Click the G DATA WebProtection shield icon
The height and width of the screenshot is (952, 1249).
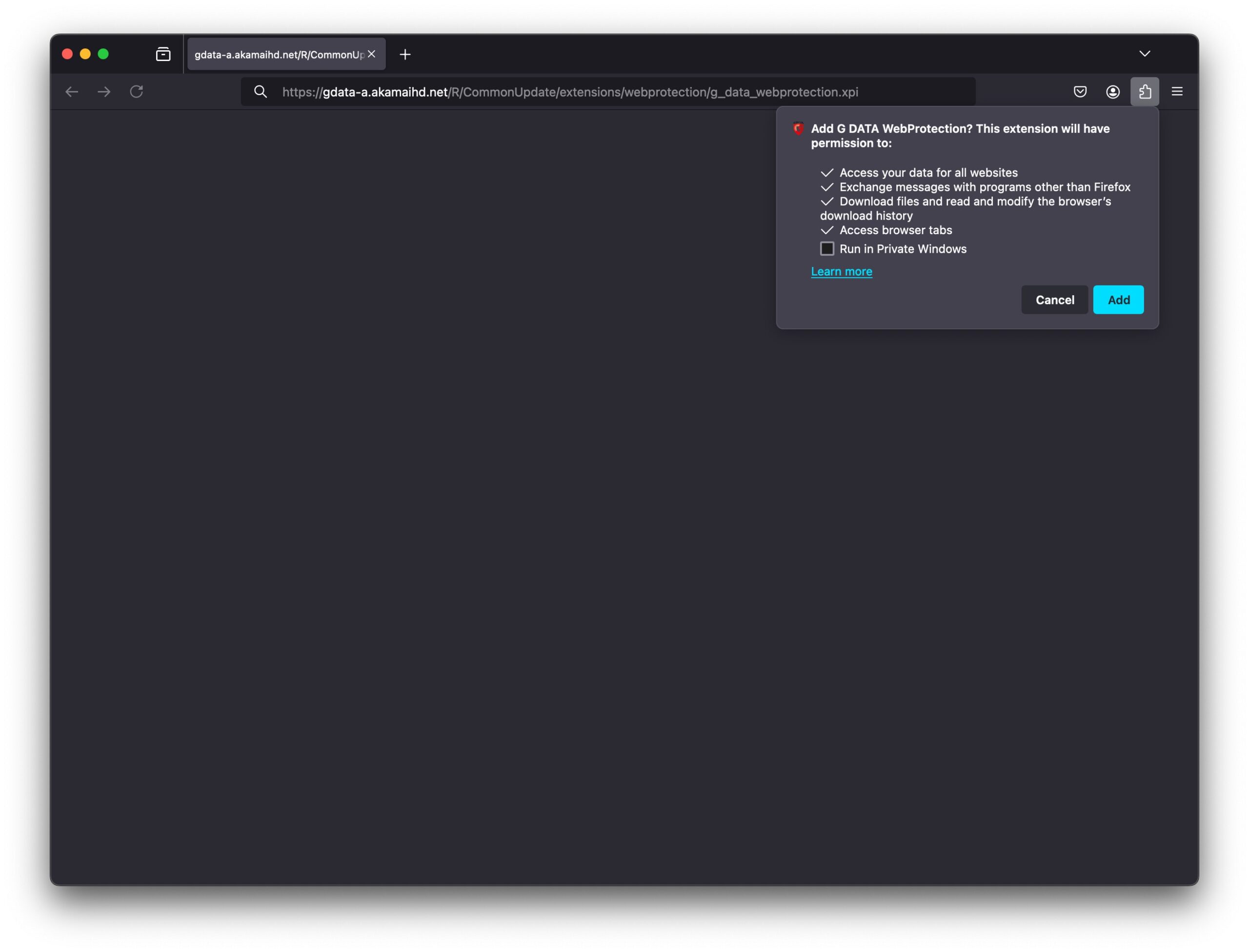tap(798, 129)
